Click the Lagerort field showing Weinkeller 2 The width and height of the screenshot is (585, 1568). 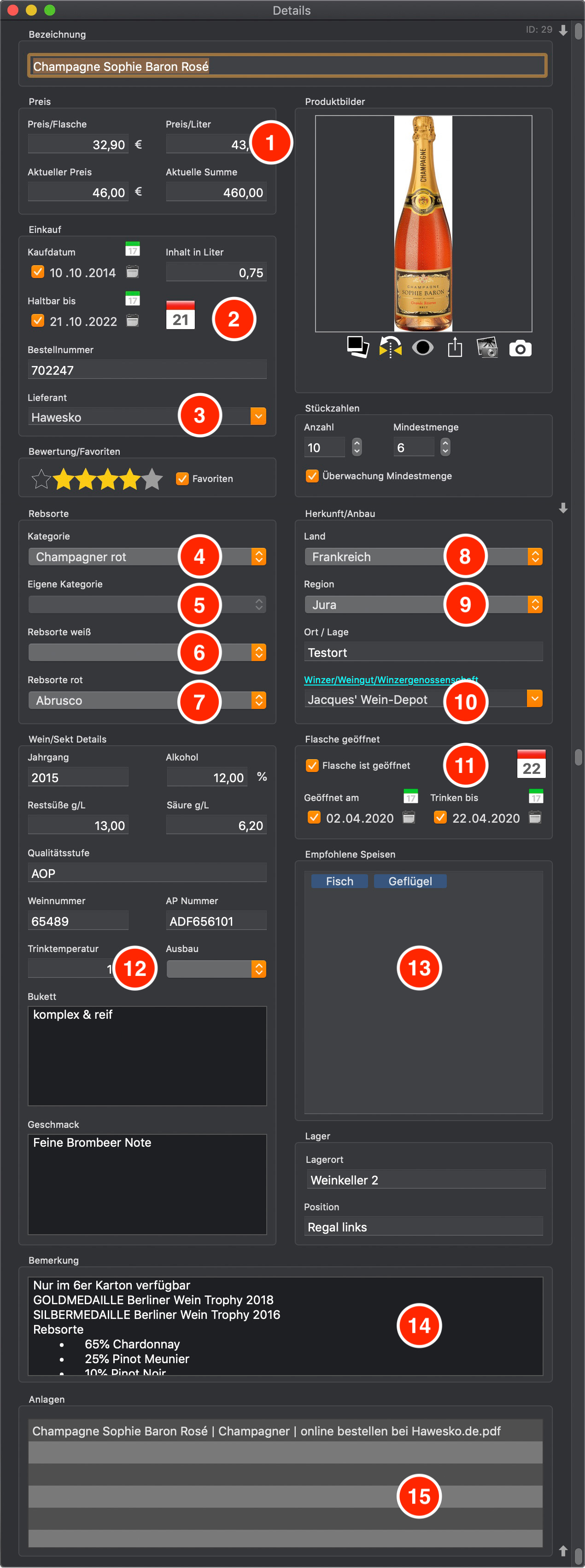426,1179
